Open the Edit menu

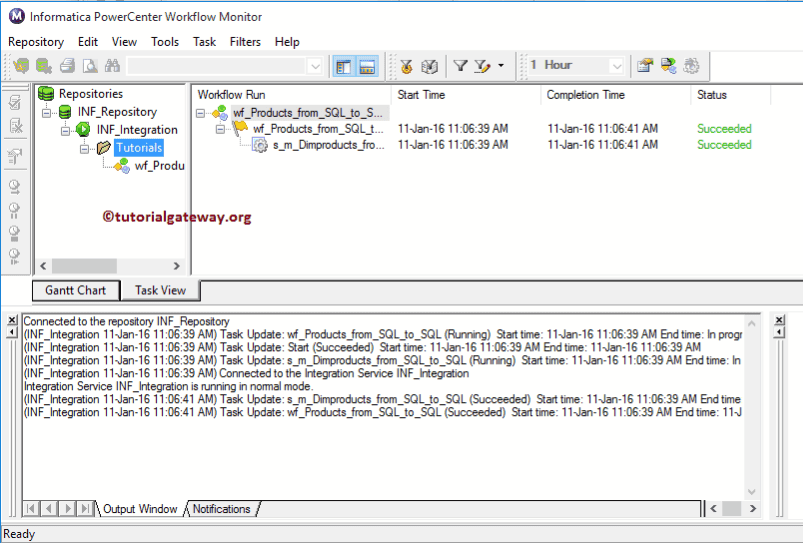pos(88,41)
